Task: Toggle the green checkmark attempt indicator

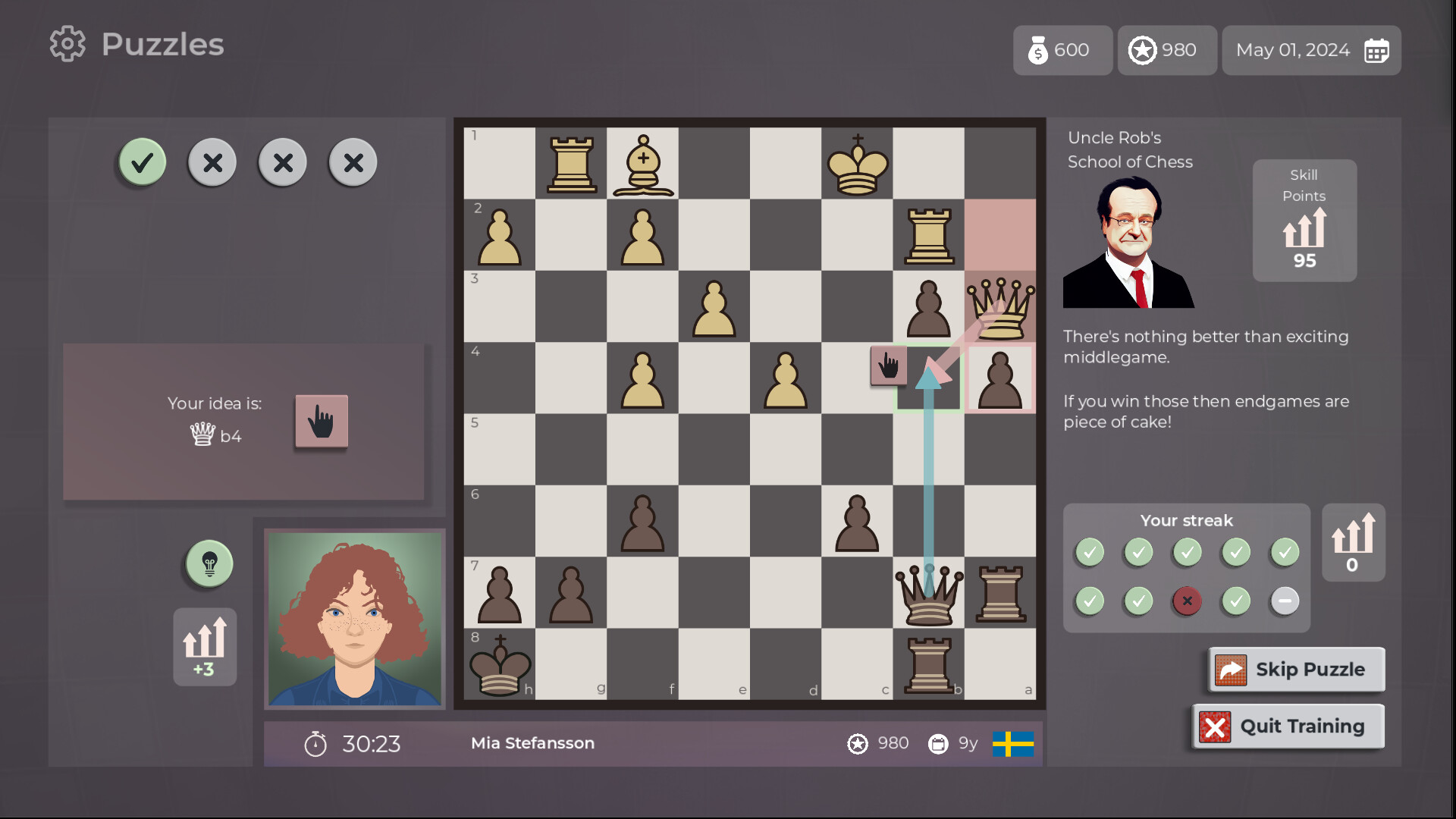Action: pyautogui.click(x=141, y=162)
